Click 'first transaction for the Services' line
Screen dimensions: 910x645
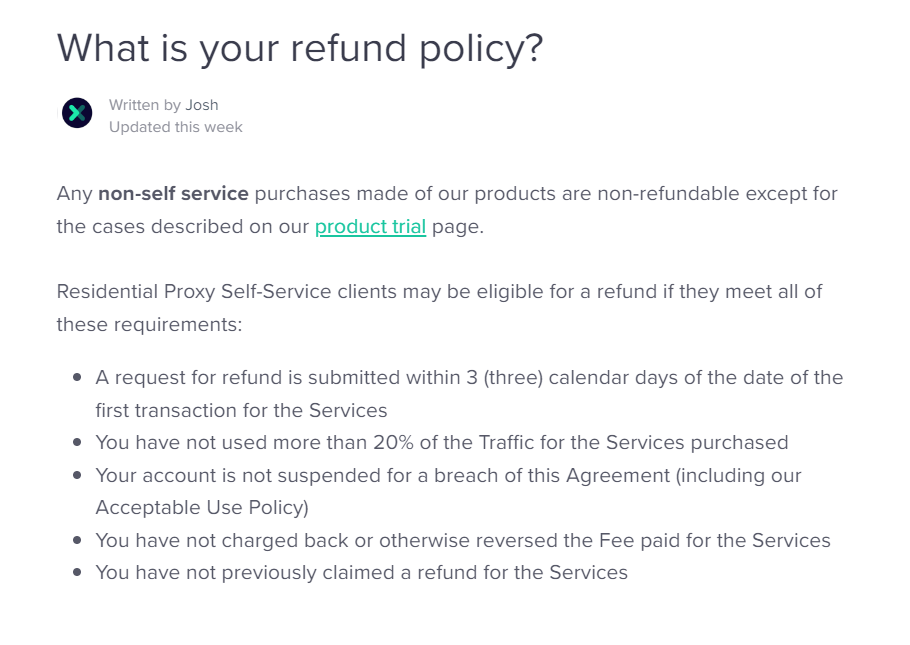[241, 410]
